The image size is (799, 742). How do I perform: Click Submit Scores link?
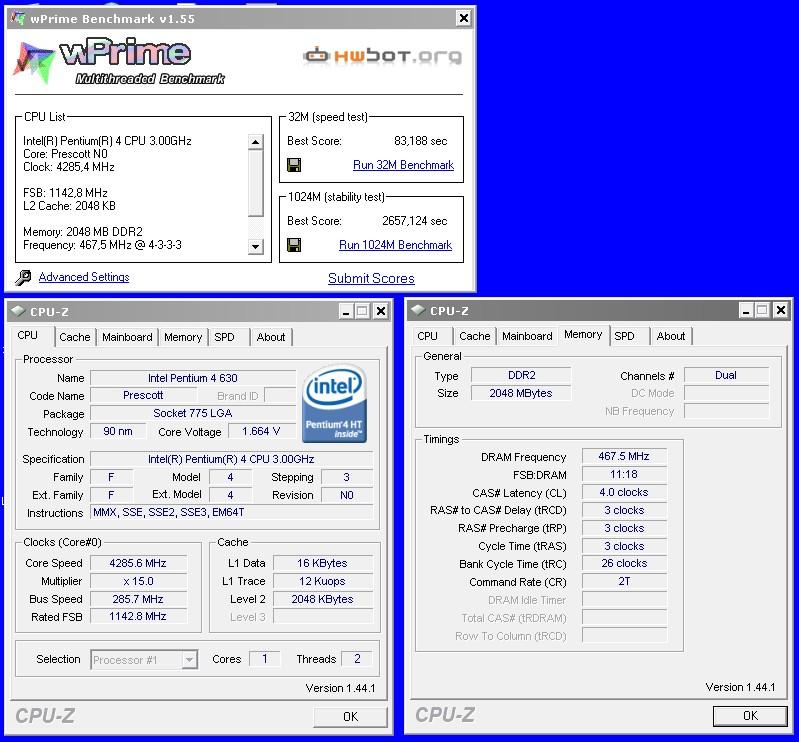(x=371, y=278)
